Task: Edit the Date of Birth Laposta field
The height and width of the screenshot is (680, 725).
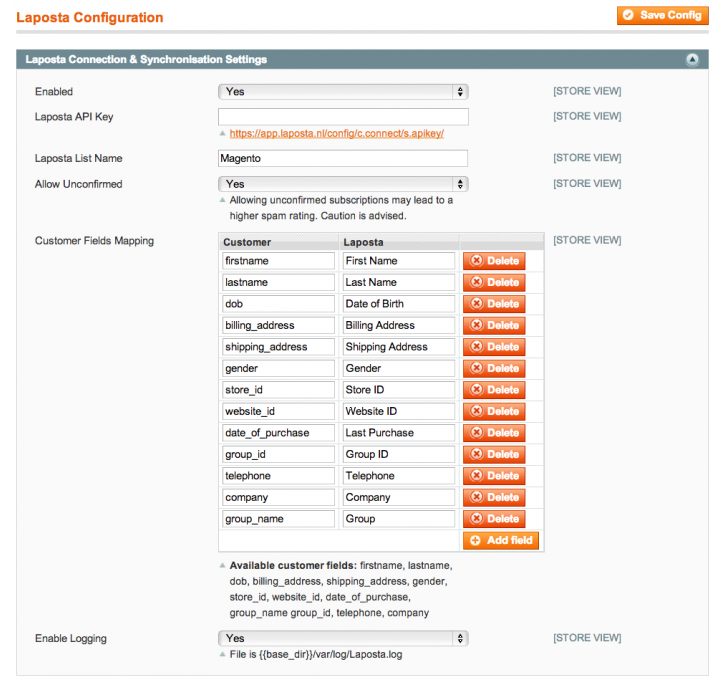Action: click(399, 304)
